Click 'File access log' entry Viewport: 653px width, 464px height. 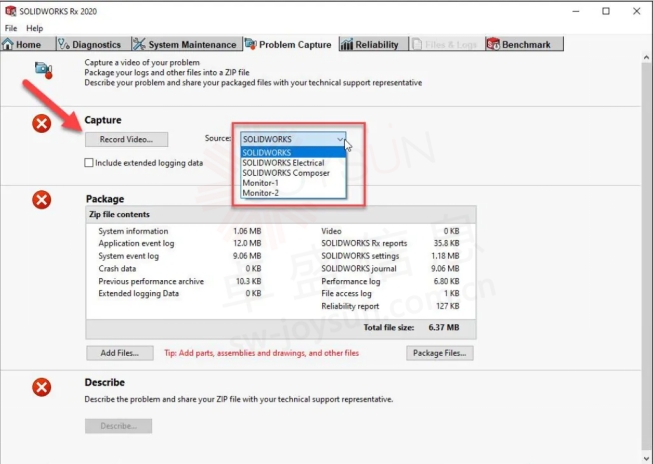pos(346,294)
